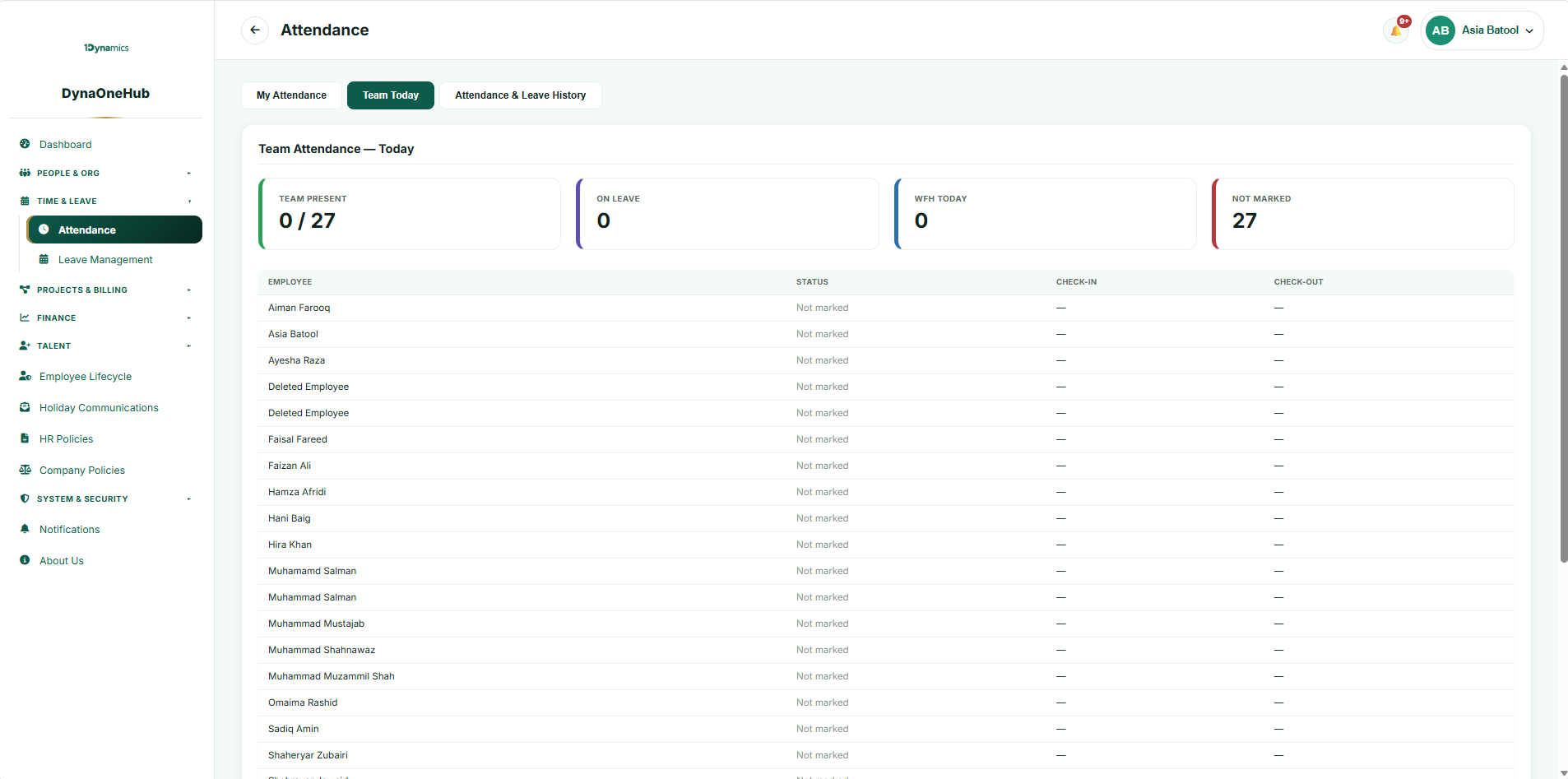Open Attendance & Leave History tab
The height and width of the screenshot is (779, 1568).
tap(521, 95)
